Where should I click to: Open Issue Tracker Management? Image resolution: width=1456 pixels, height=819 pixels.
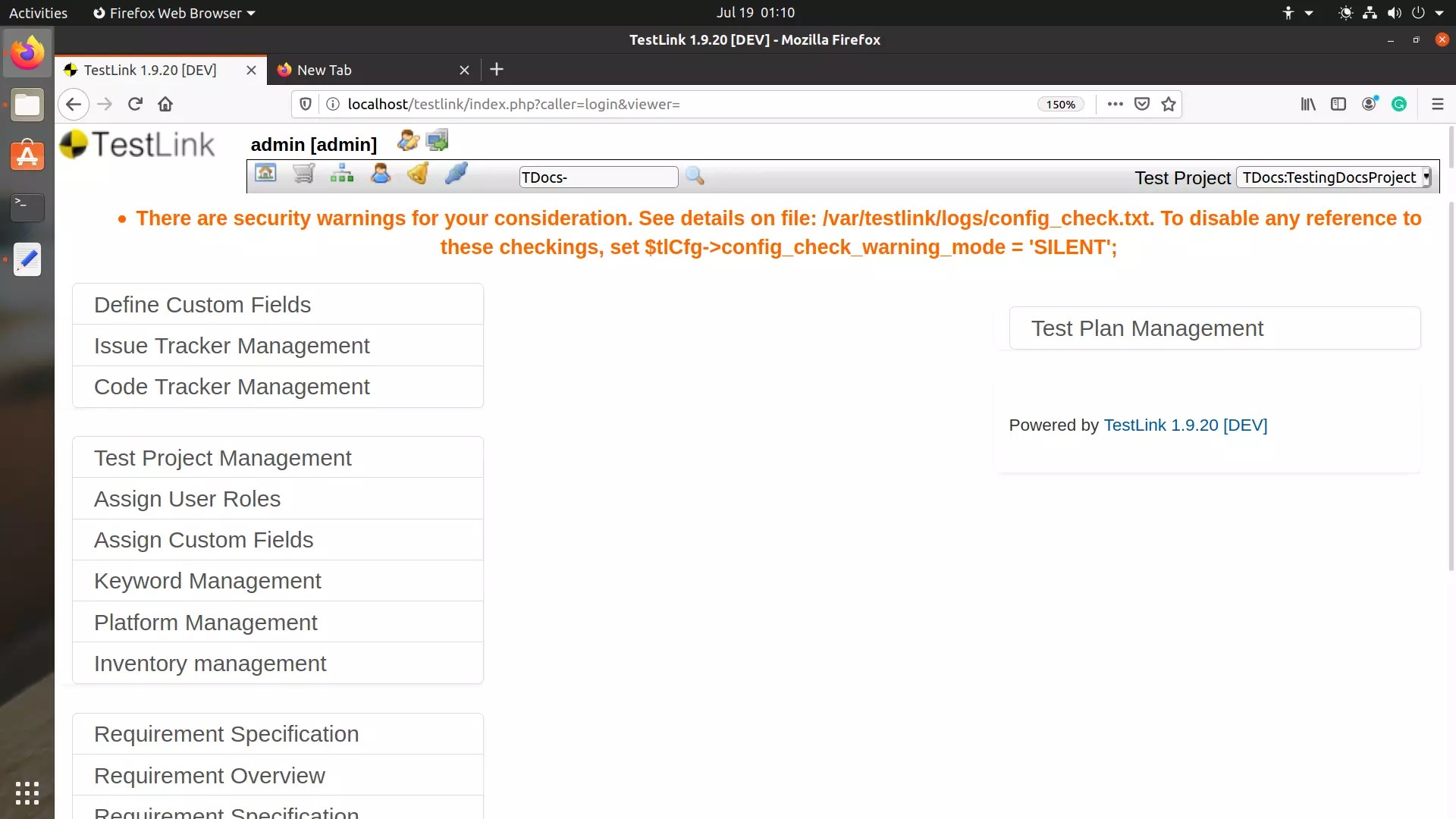pyautogui.click(x=232, y=345)
